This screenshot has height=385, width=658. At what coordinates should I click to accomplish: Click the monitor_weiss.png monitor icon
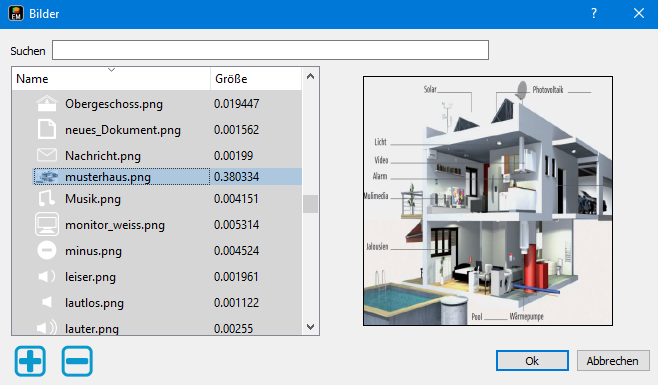(x=47, y=225)
